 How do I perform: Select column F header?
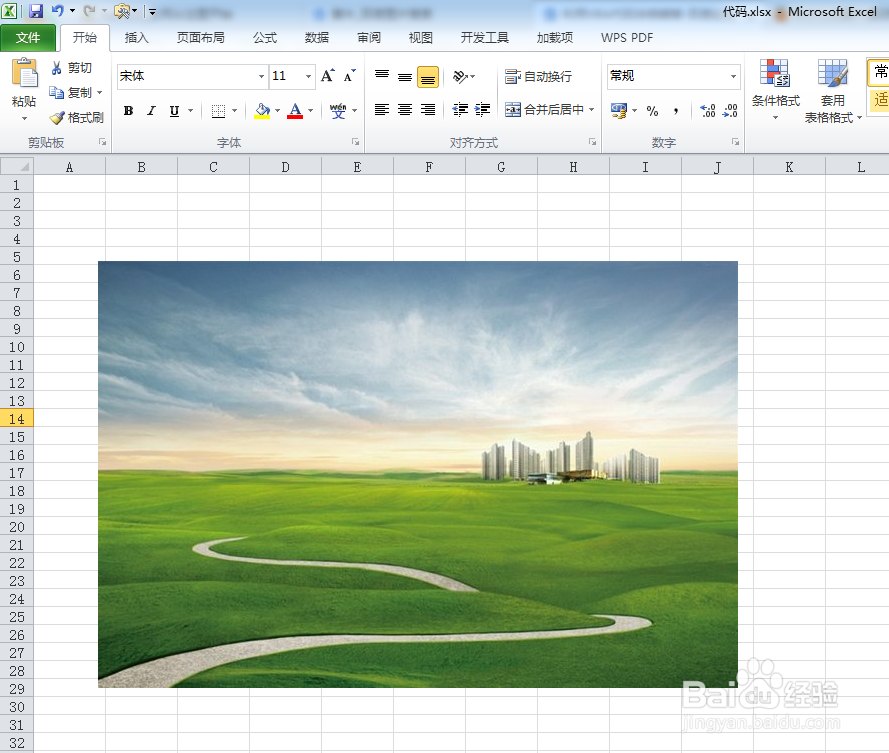429,167
